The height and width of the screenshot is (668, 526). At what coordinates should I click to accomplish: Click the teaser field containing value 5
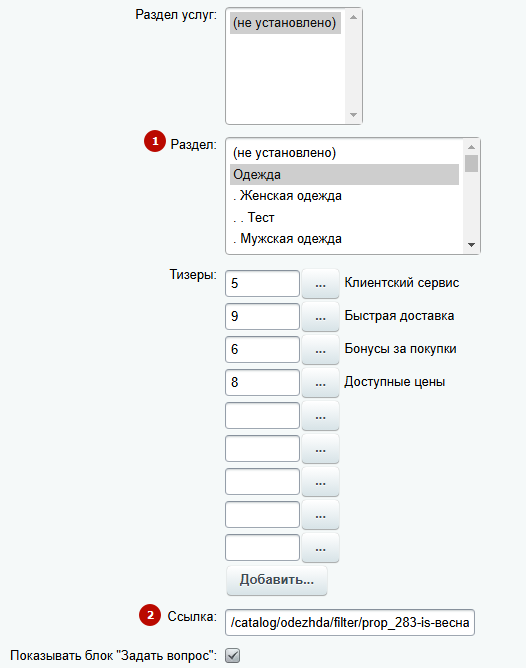[262, 283]
